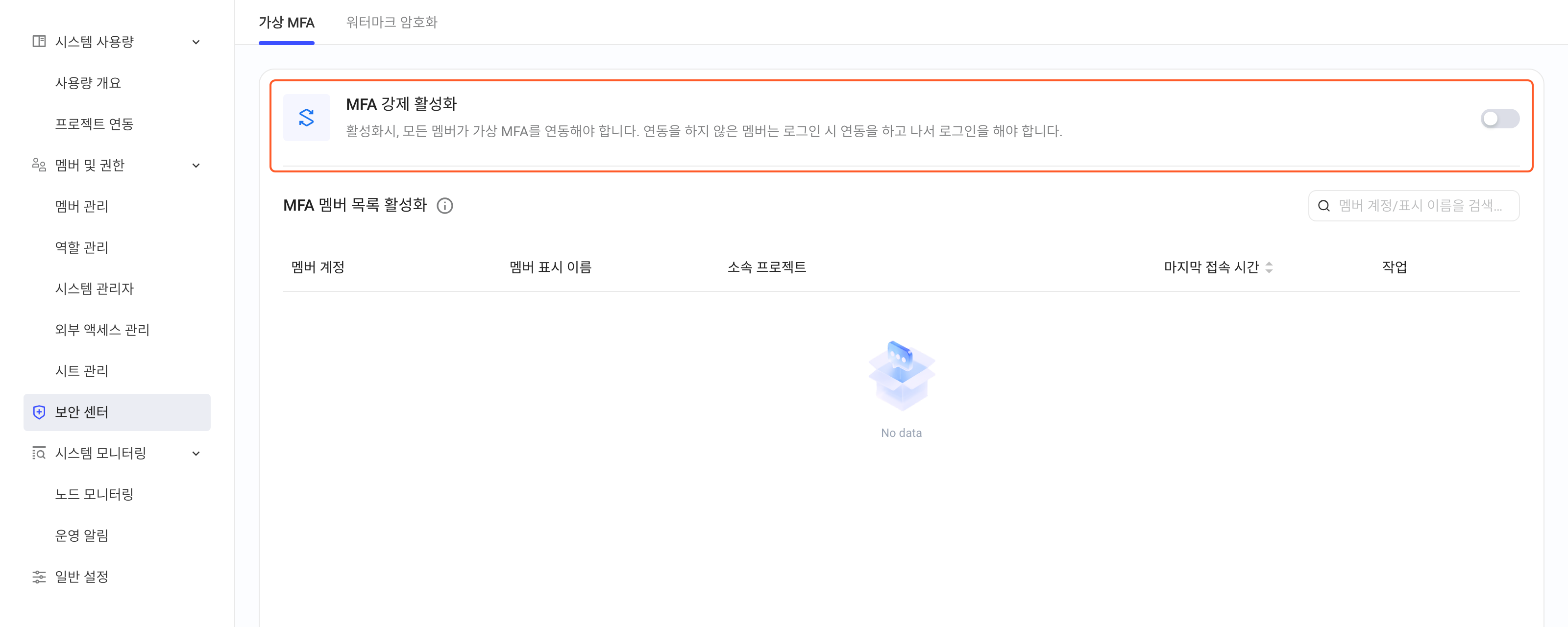
Task: Open 외부 액세스 관리 menu item
Action: pyautogui.click(x=102, y=329)
